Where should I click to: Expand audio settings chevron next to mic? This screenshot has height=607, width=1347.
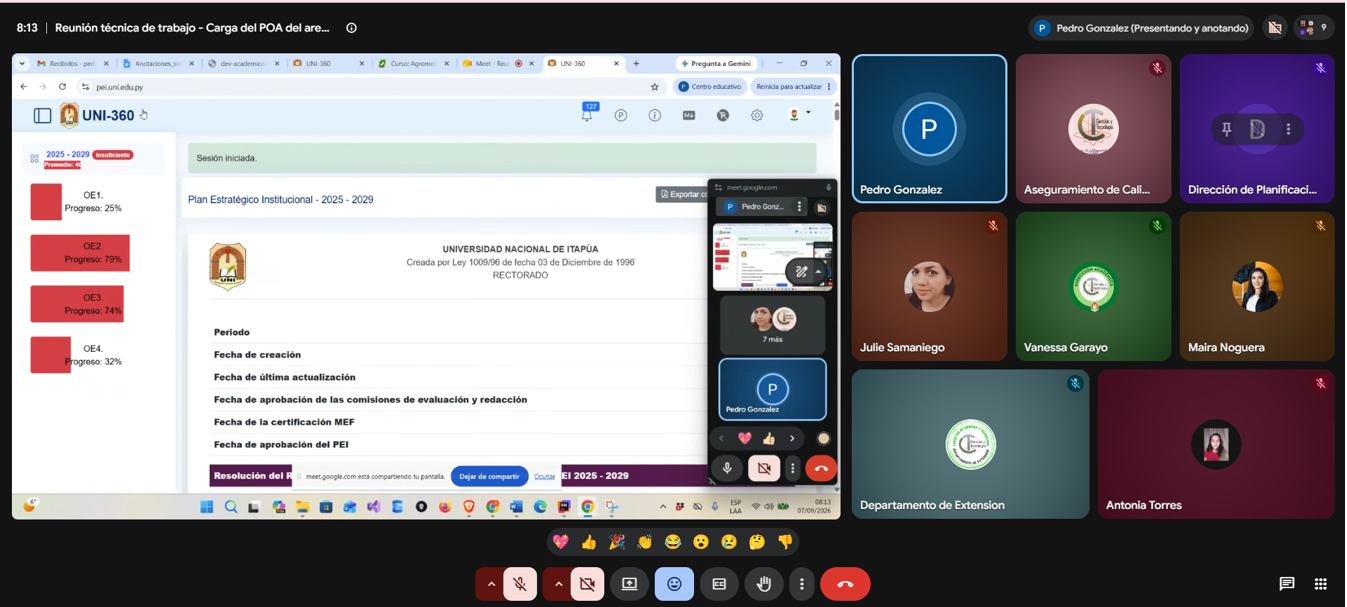pos(490,584)
